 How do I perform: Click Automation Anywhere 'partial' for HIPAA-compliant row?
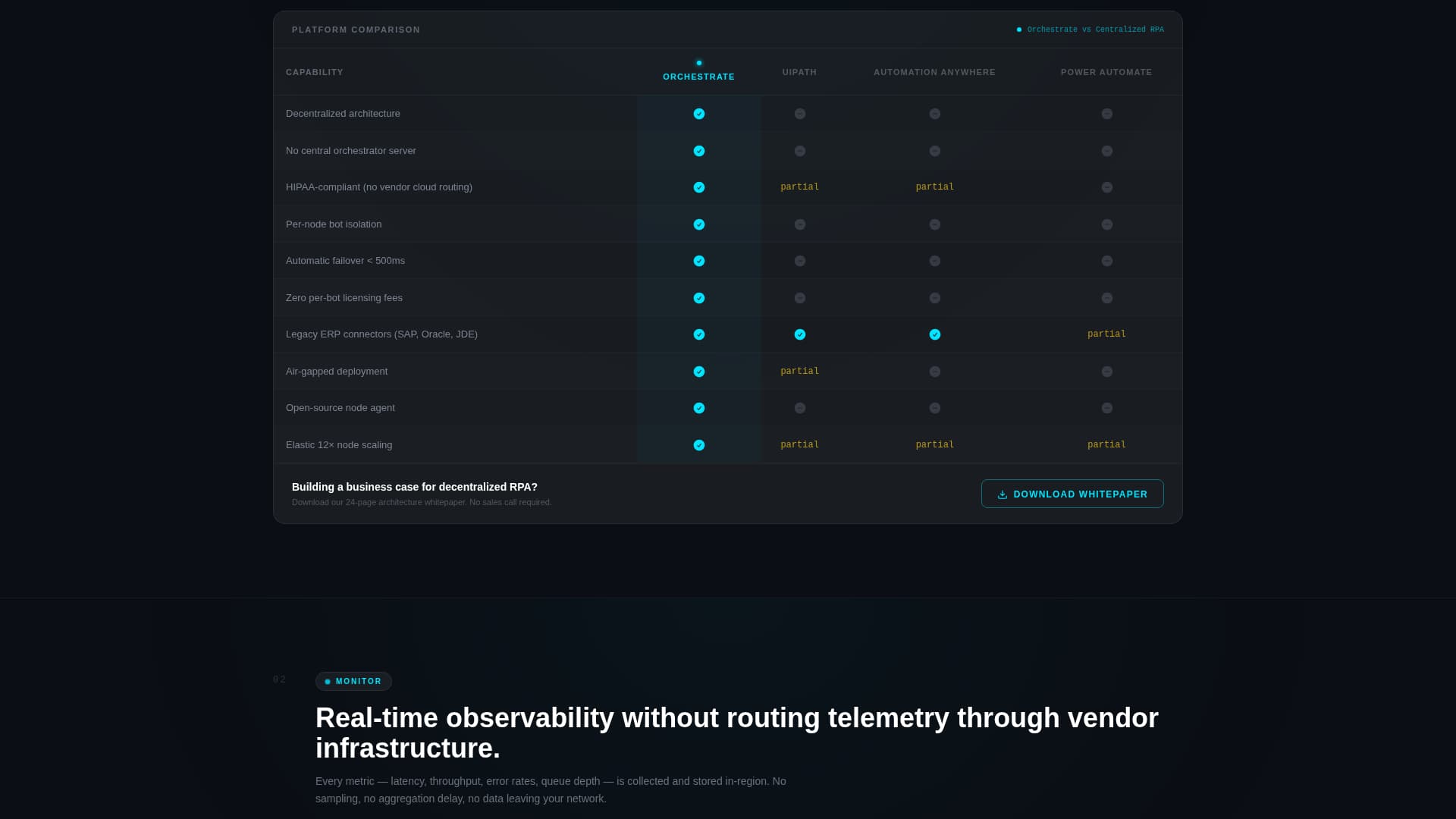(x=934, y=187)
